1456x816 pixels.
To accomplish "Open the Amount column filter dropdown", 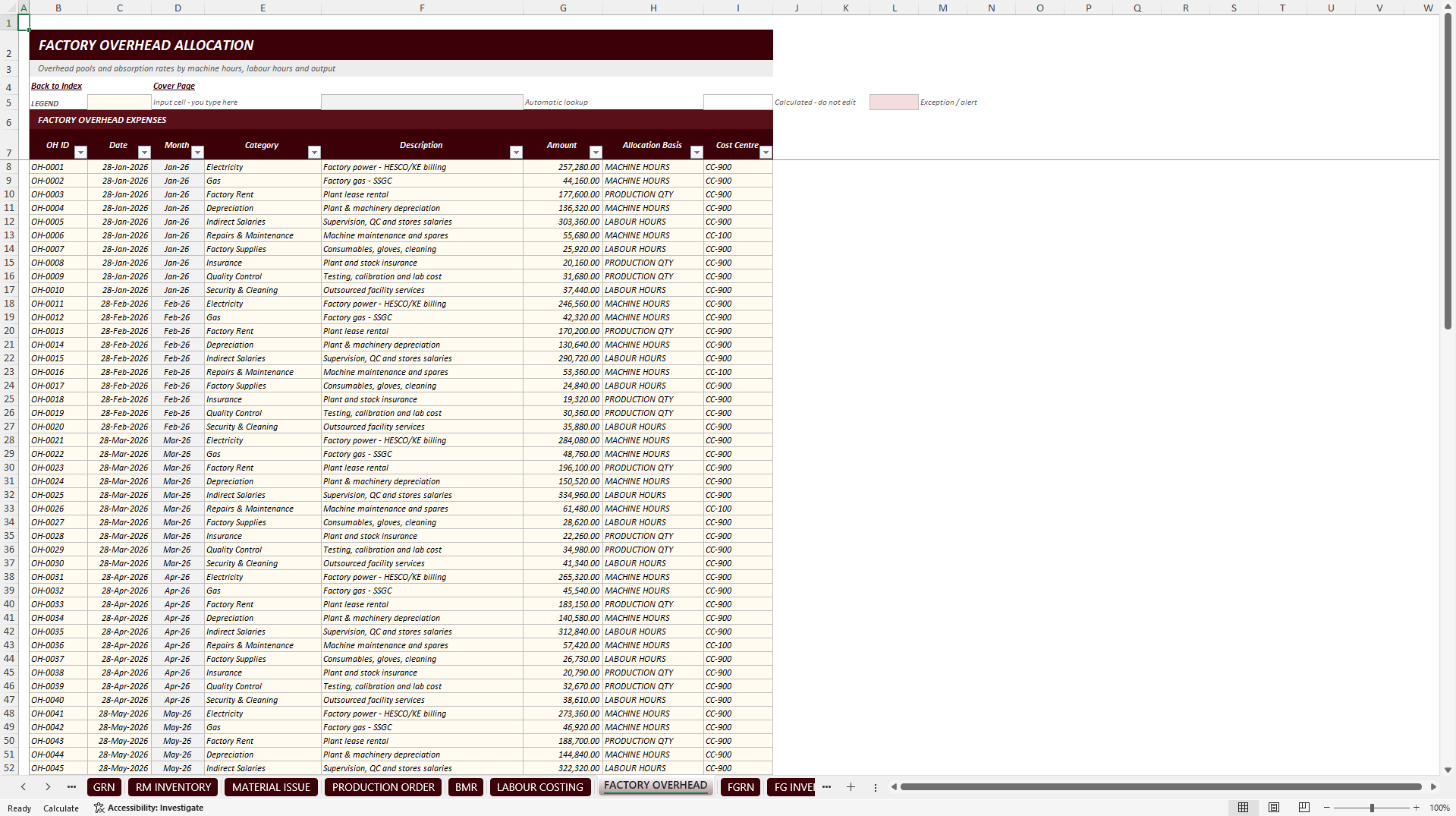I will [596, 153].
